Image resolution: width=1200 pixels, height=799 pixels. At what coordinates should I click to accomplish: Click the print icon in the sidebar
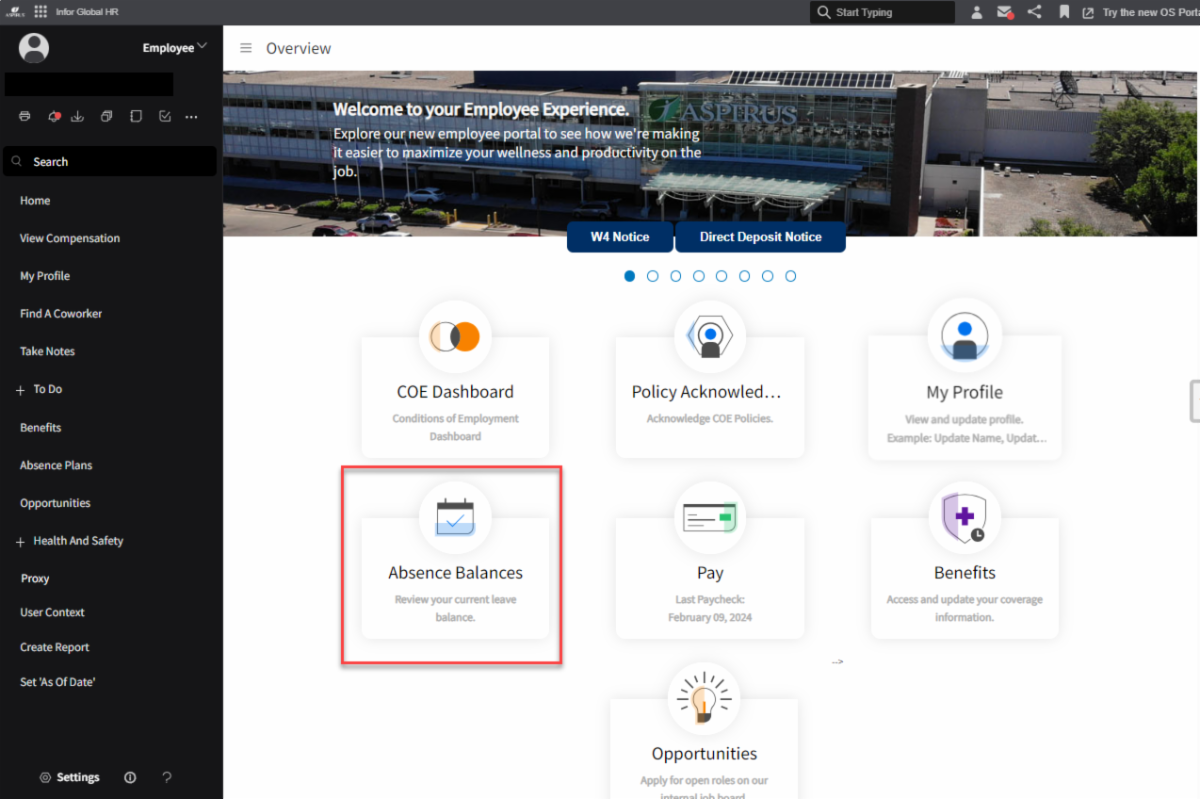coord(25,117)
